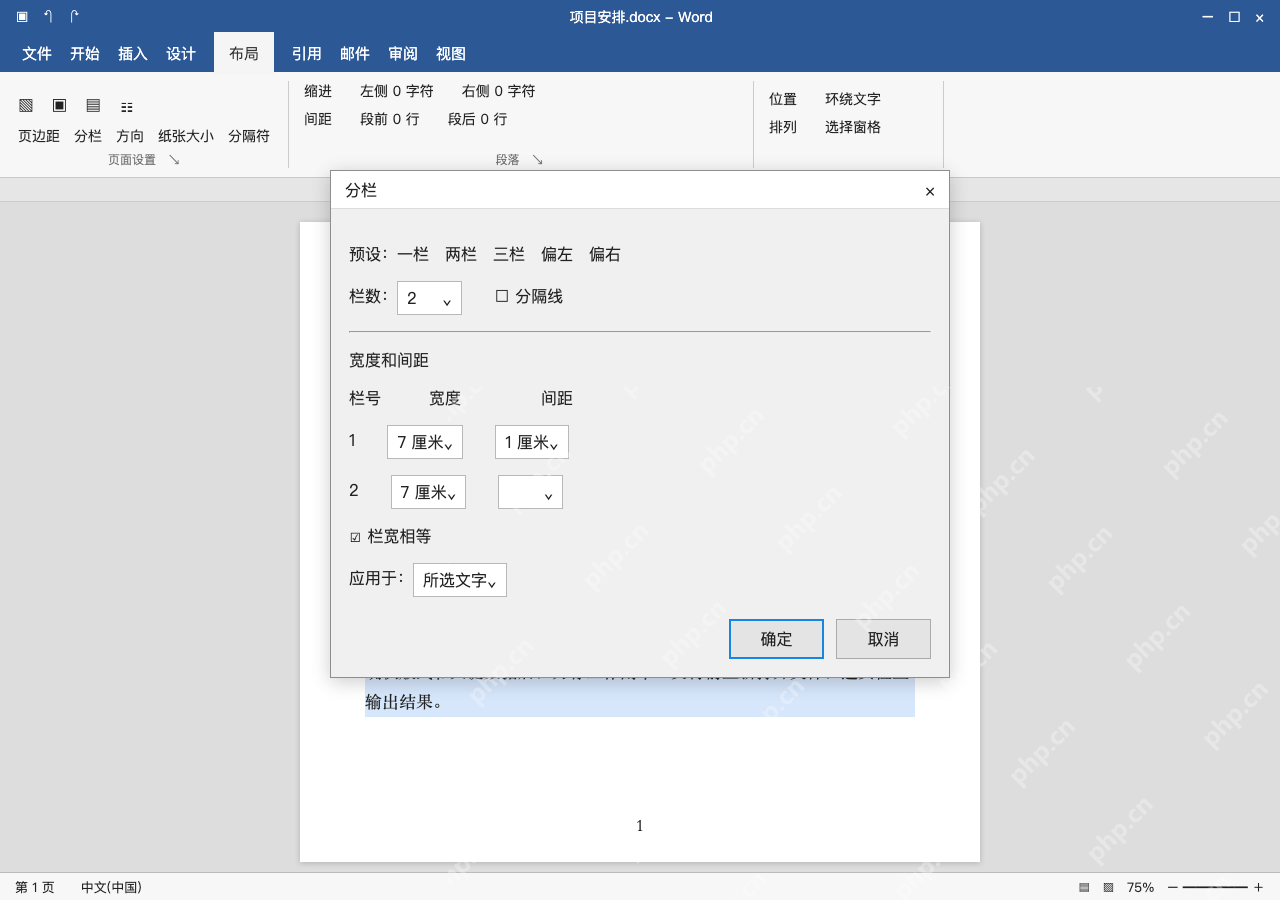
Task: Open the column 2 width dropdown
Action: pyautogui.click(x=428, y=492)
